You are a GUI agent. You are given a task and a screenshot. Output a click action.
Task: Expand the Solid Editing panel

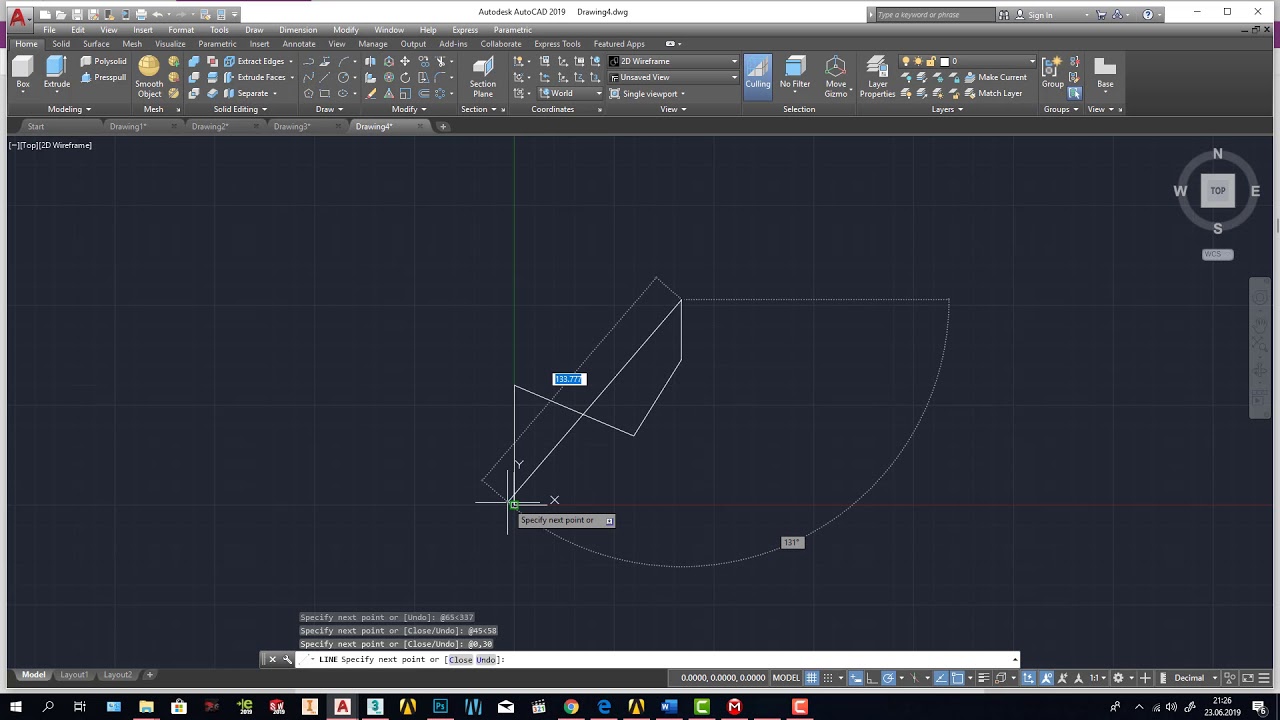click(x=239, y=109)
